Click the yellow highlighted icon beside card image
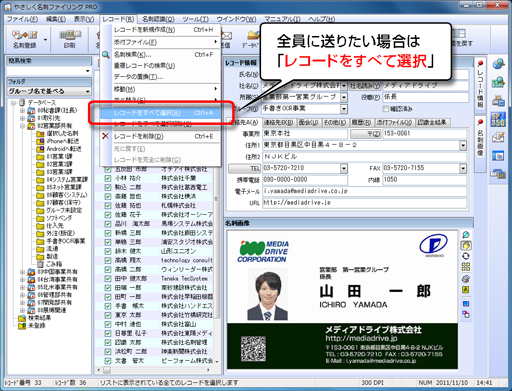 point(466,246)
